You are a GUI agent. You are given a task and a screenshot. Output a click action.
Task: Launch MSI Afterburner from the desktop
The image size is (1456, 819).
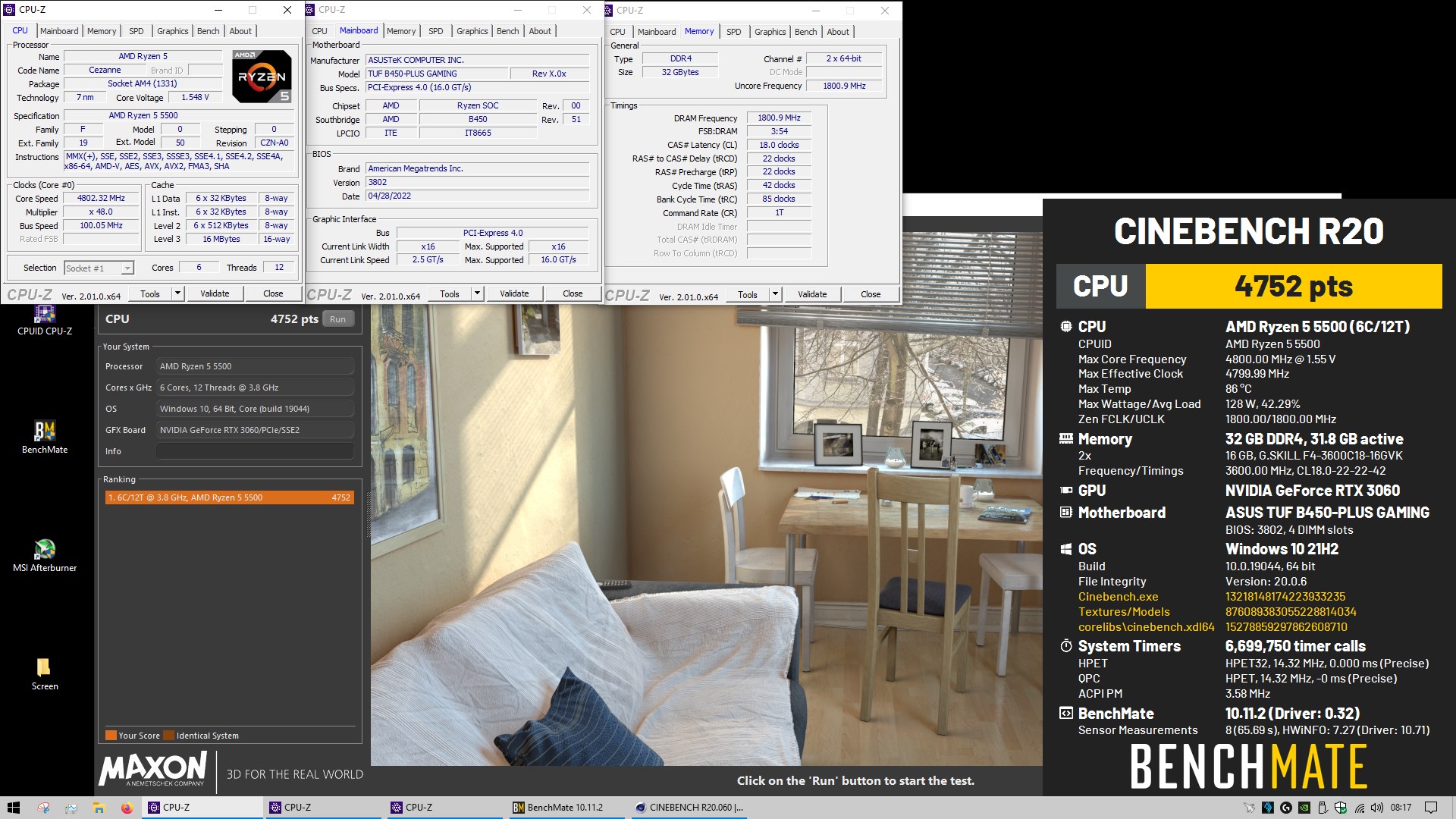(45, 556)
